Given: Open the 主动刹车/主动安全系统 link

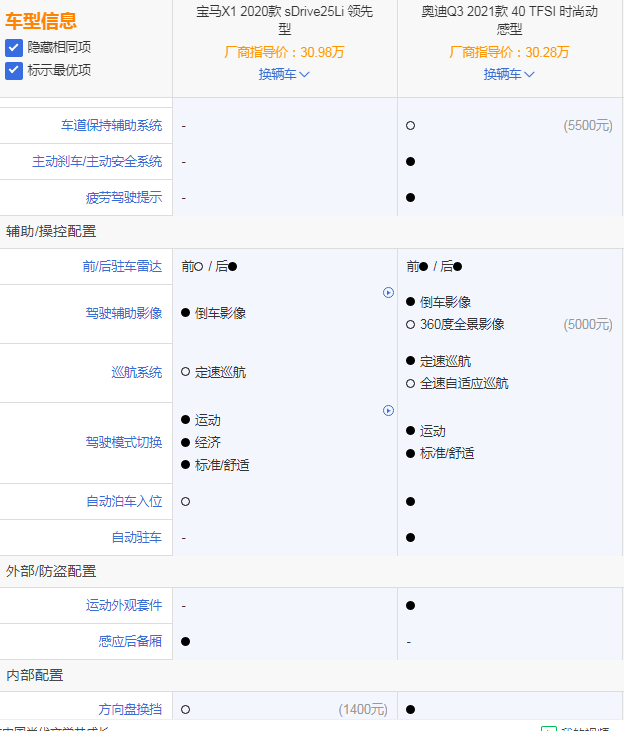Looking at the screenshot, I should click(x=97, y=162).
